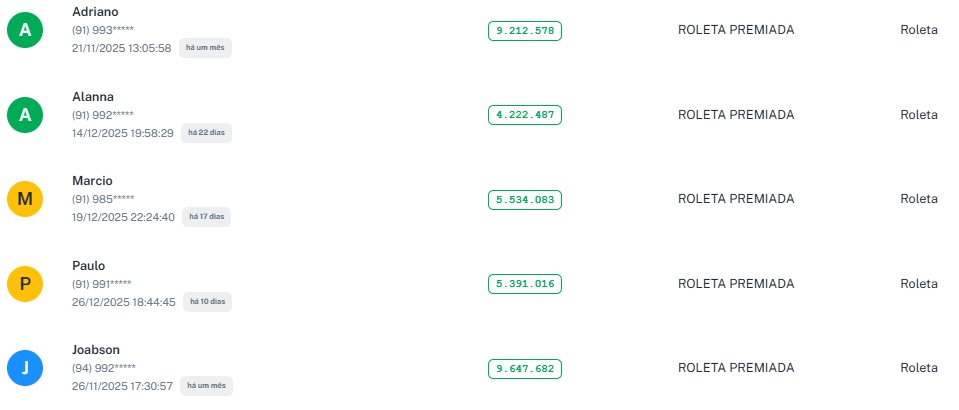959x410 pixels.
Task: Click Joabson's blue J avatar
Action: 25,369
